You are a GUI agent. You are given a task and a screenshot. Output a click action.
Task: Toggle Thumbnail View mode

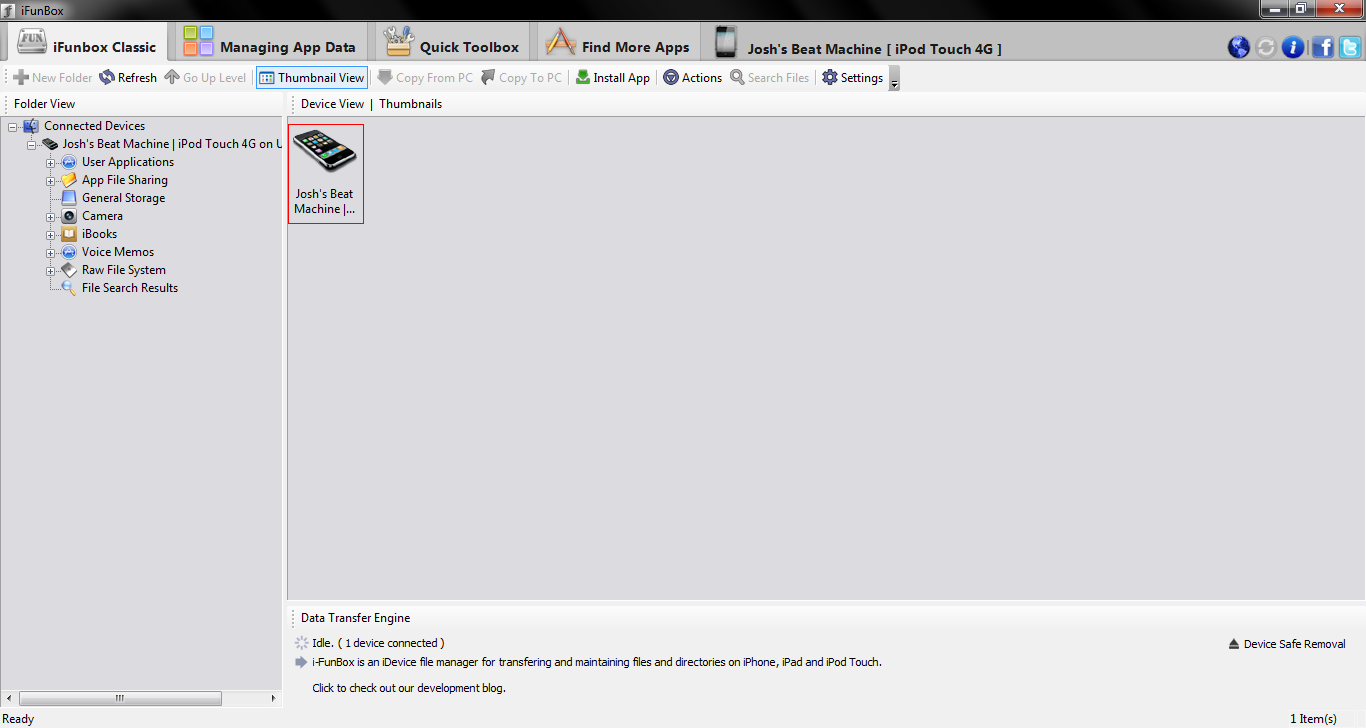(x=312, y=78)
